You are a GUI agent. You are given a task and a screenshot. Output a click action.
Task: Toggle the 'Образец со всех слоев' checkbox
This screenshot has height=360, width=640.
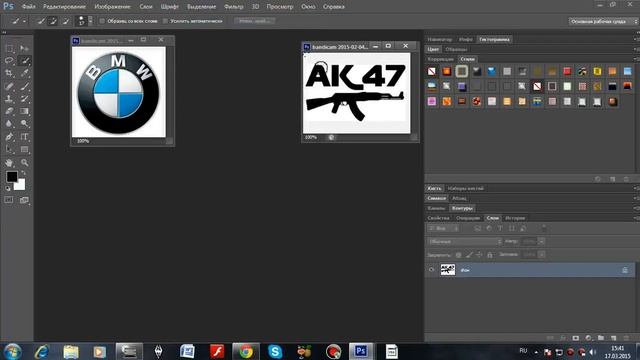pyautogui.click(x=102, y=21)
